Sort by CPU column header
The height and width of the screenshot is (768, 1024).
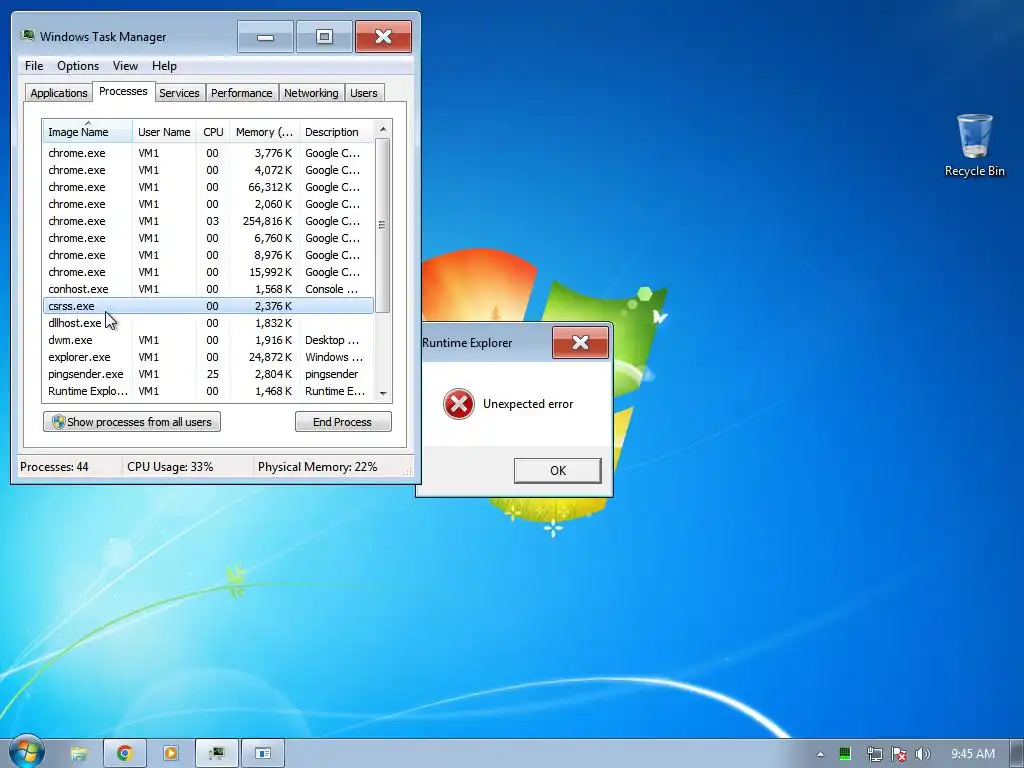coord(213,131)
